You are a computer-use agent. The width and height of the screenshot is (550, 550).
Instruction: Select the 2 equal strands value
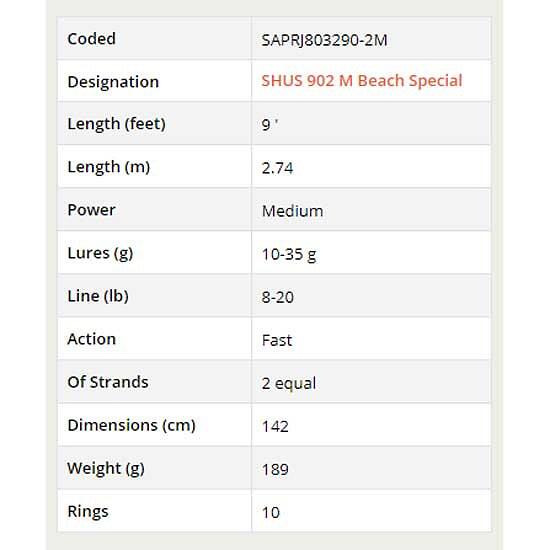coord(289,383)
